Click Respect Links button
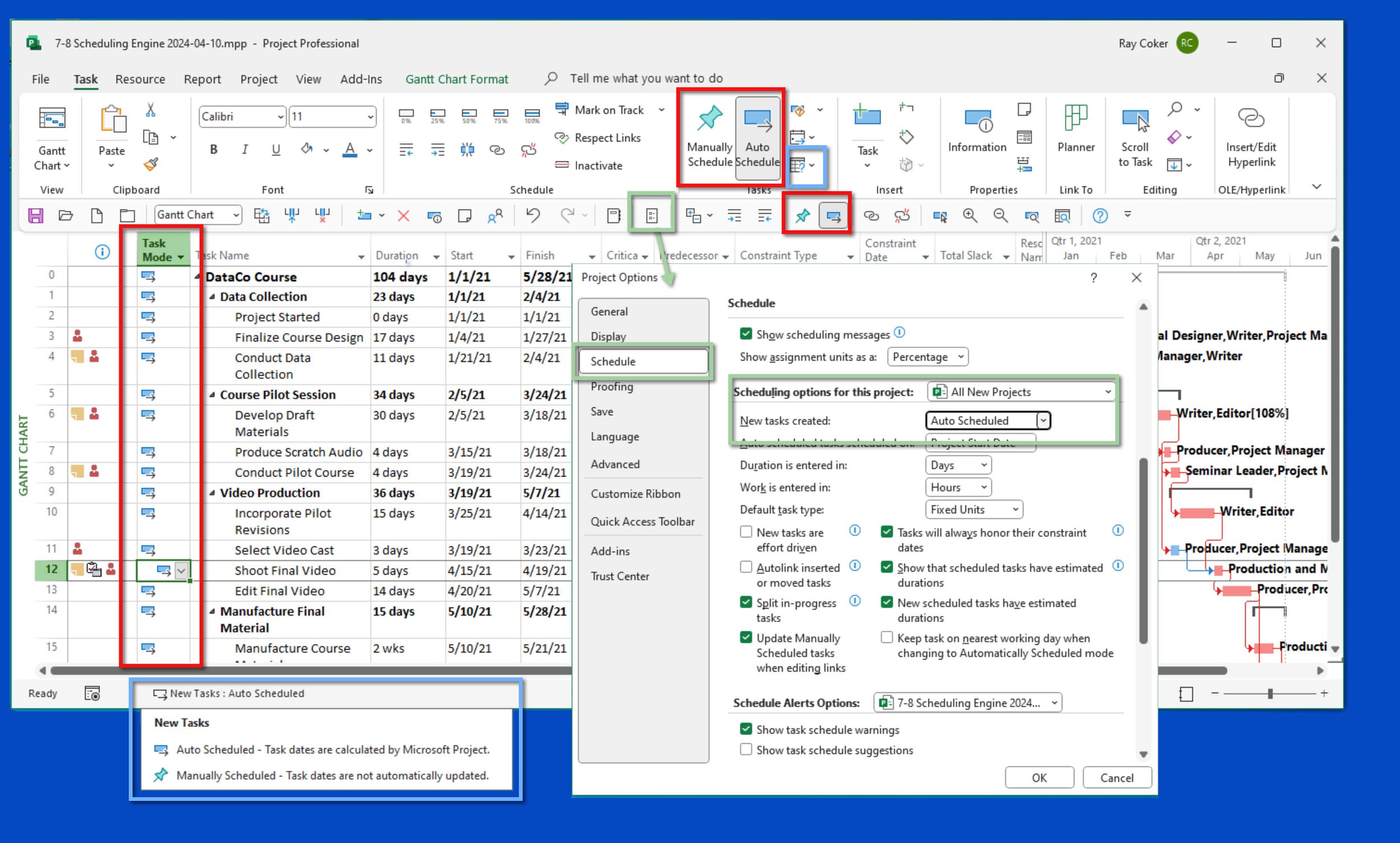The width and height of the screenshot is (1400, 843). [x=598, y=138]
